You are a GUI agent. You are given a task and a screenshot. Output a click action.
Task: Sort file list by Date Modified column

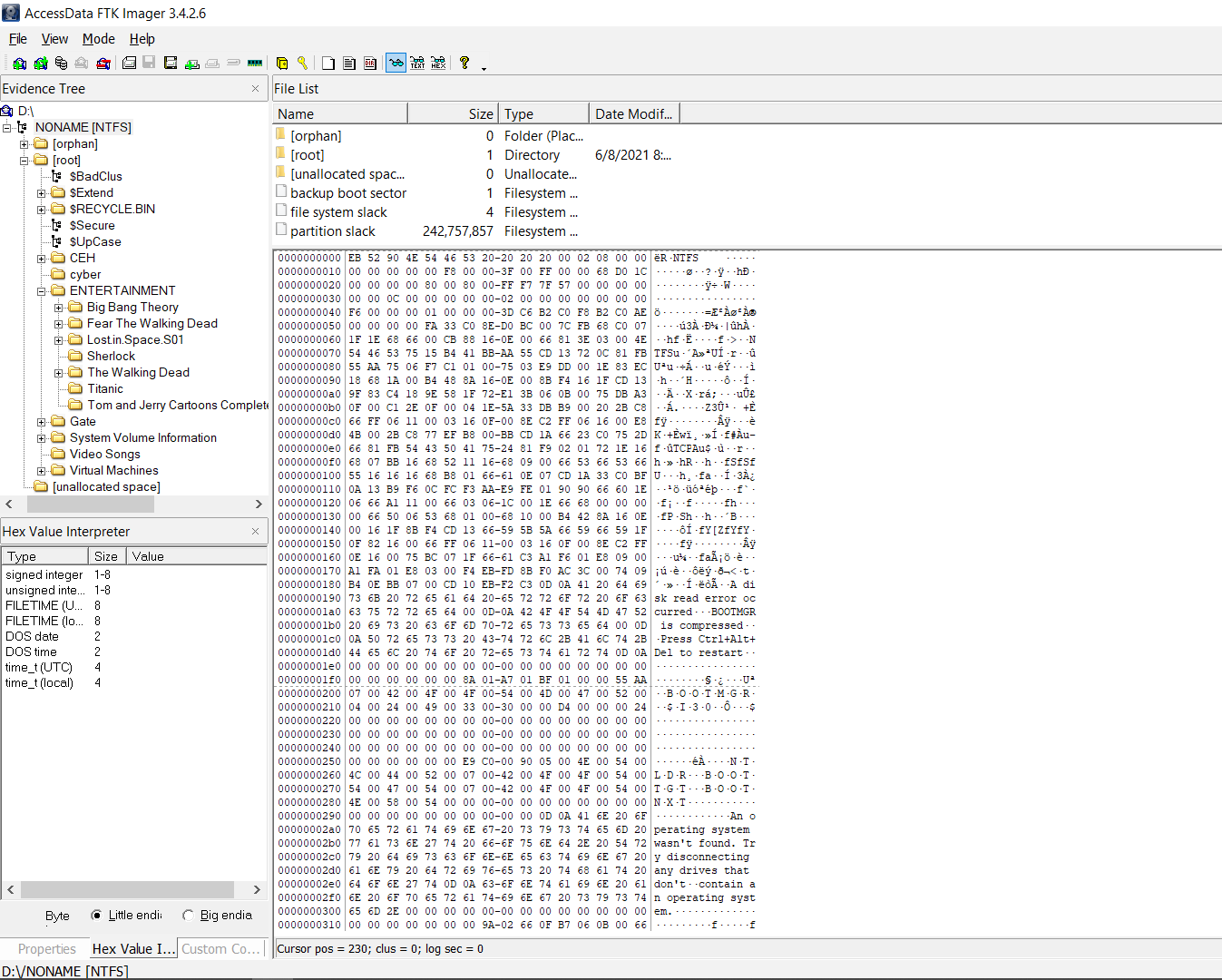point(634,113)
